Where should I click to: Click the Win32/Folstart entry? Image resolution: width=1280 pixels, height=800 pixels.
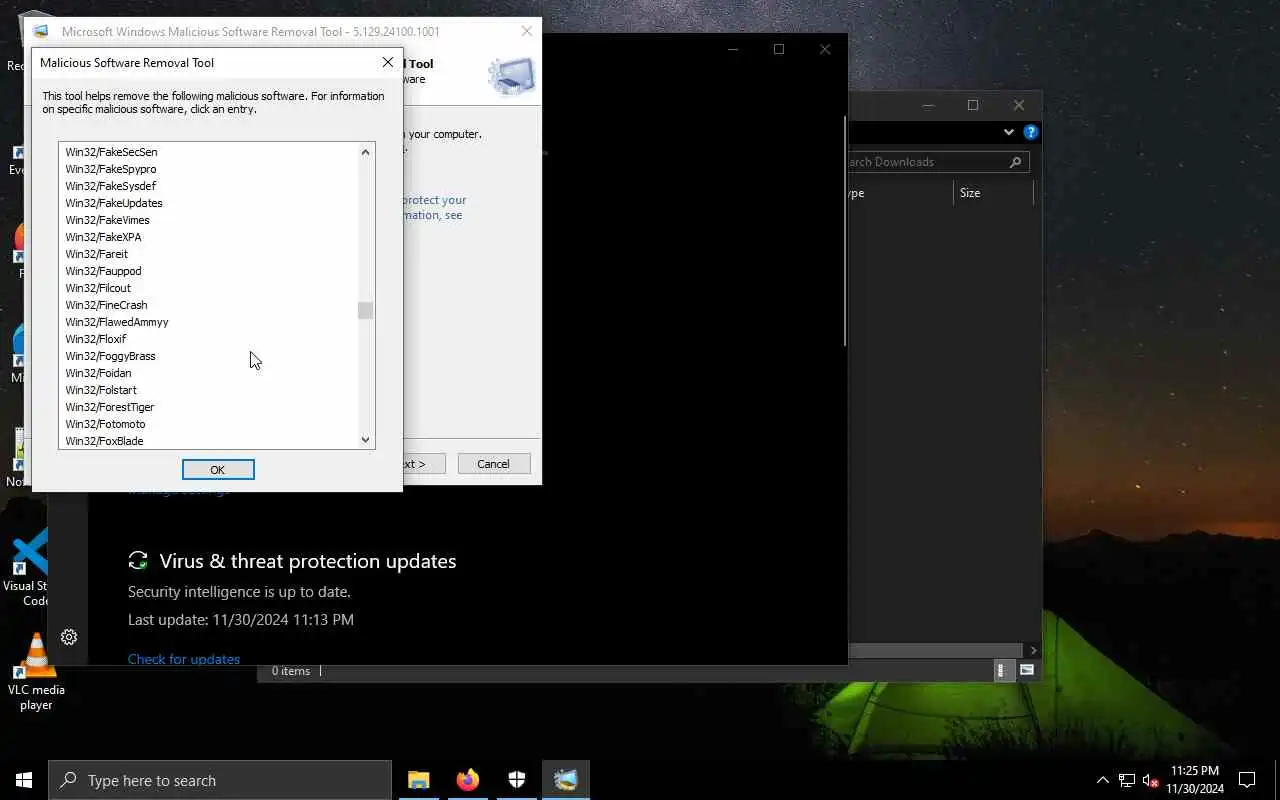coord(101,390)
